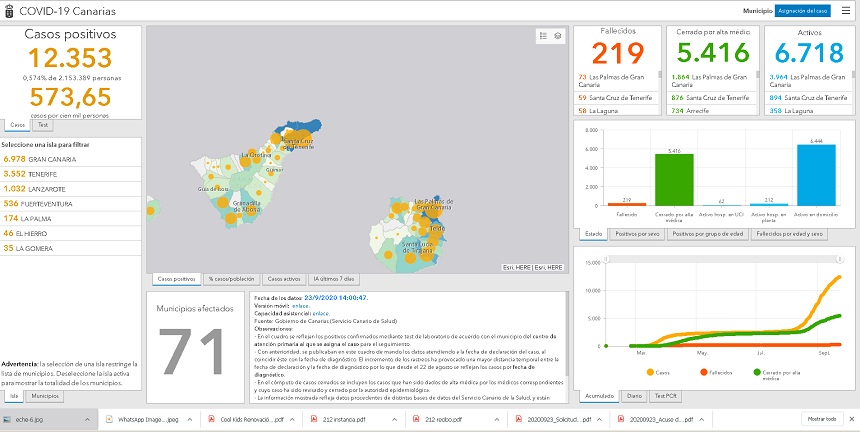Click the PDF icon of 212 instancia.pdf
This screenshot has height=432, width=860.
(311, 419)
